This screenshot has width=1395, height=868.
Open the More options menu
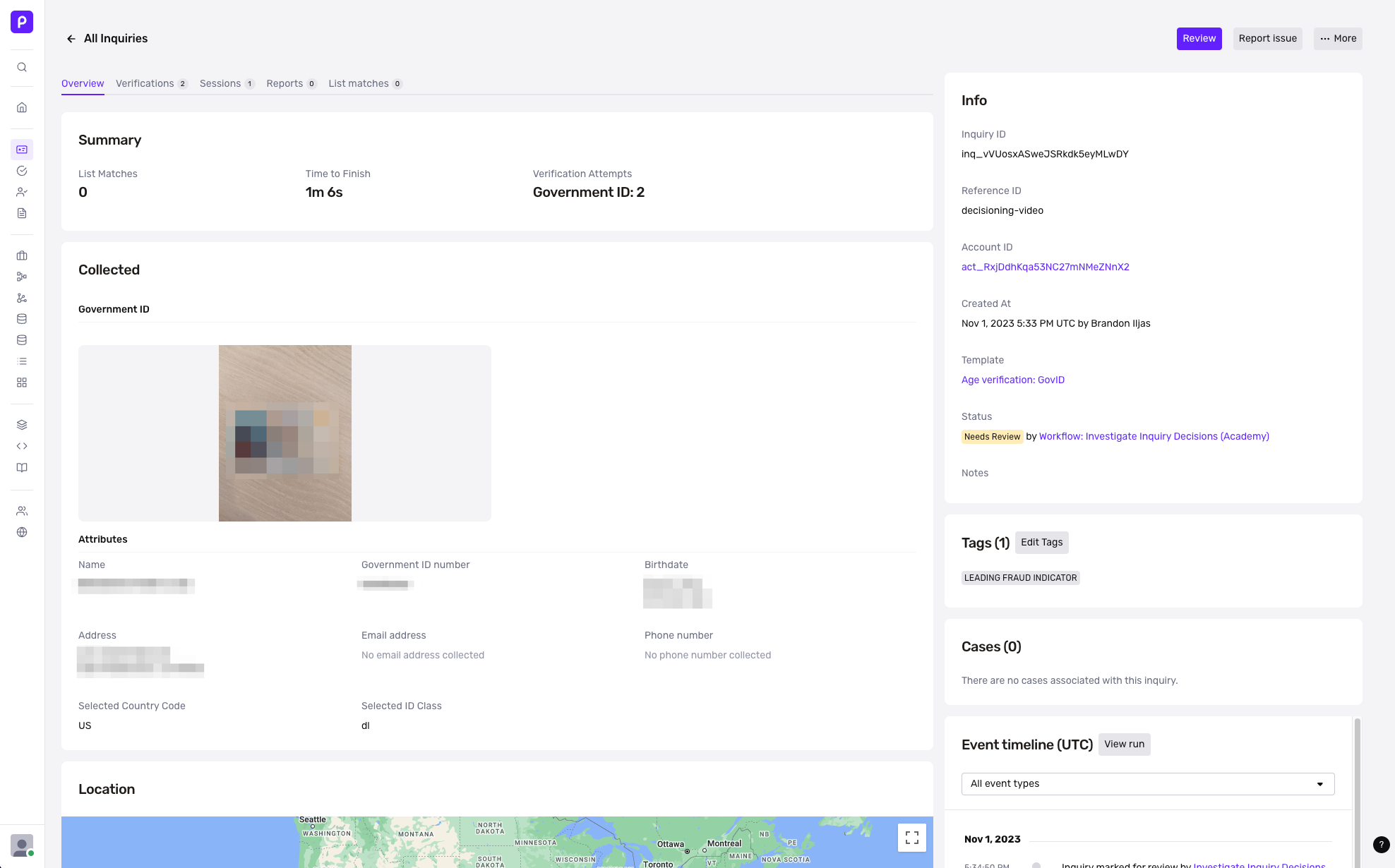click(x=1338, y=39)
